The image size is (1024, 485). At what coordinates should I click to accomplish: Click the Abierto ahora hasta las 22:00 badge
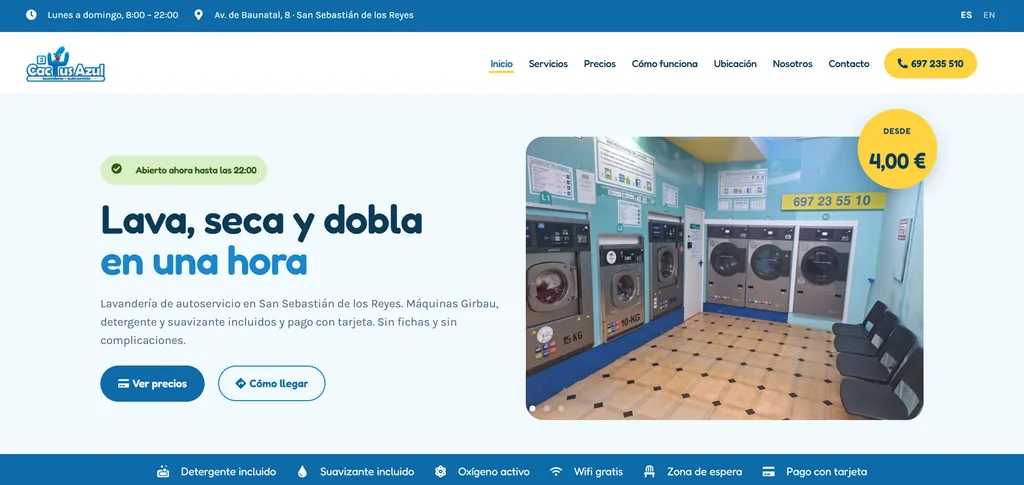tap(184, 170)
